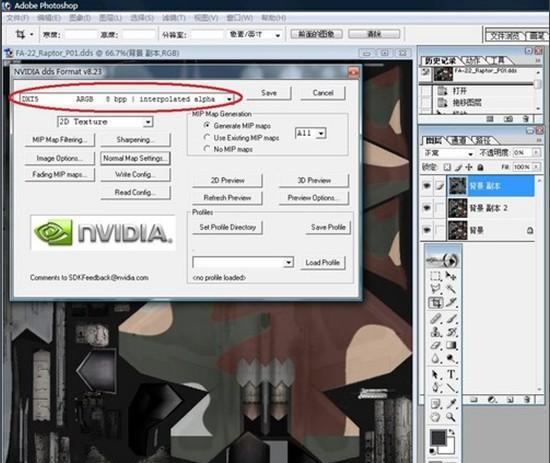Click Save in NVIDIA dds dialog
This screenshot has height=463, width=550.
pos(269,93)
